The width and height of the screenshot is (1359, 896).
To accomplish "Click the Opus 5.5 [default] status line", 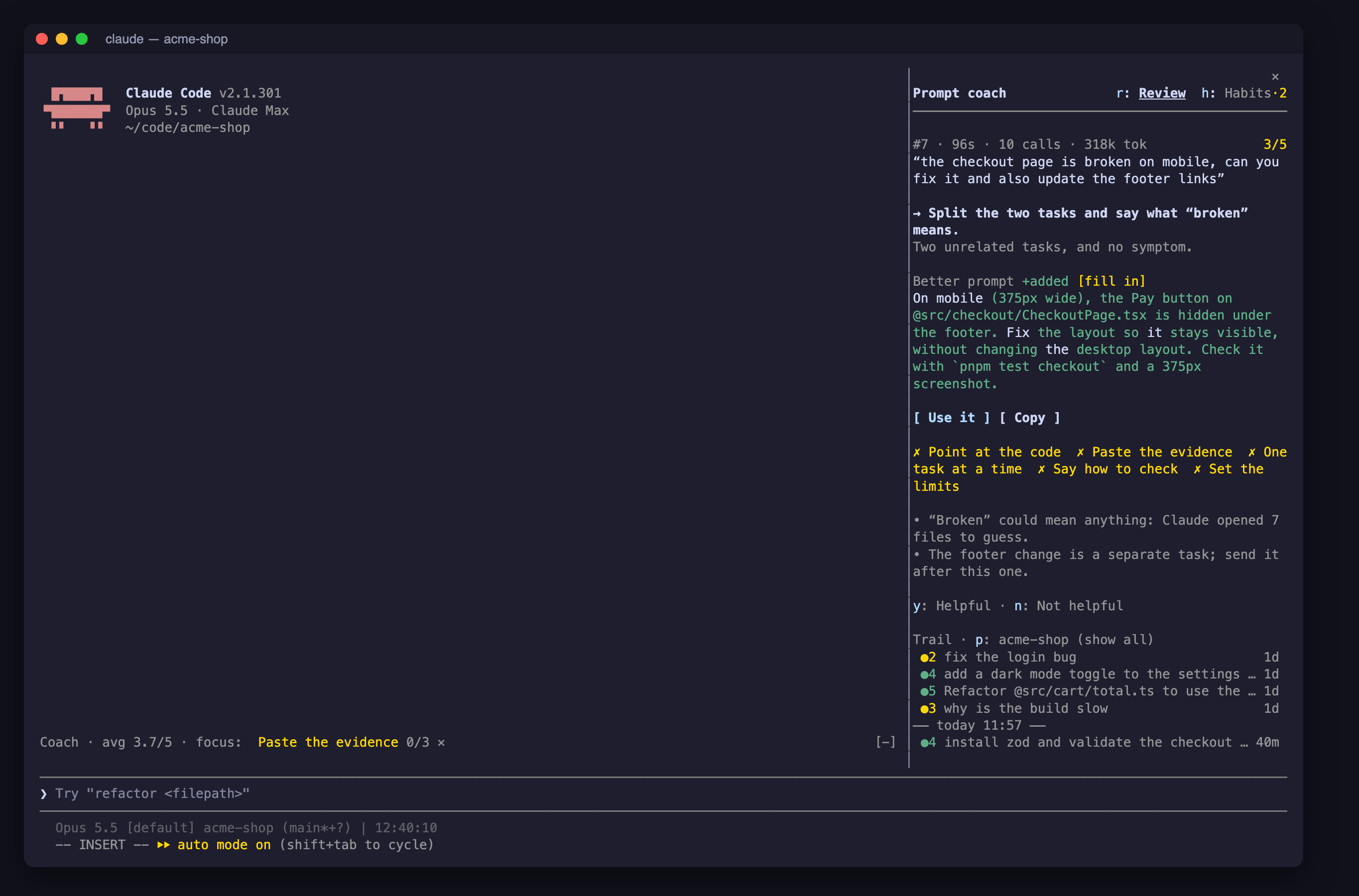I will (246, 828).
